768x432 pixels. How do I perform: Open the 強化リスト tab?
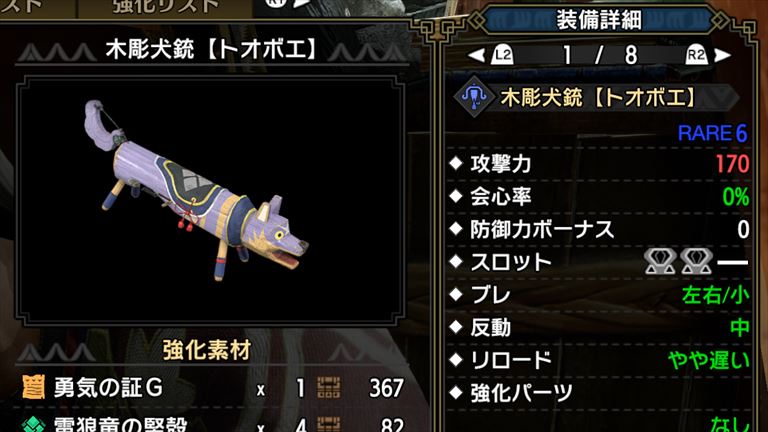166,7
